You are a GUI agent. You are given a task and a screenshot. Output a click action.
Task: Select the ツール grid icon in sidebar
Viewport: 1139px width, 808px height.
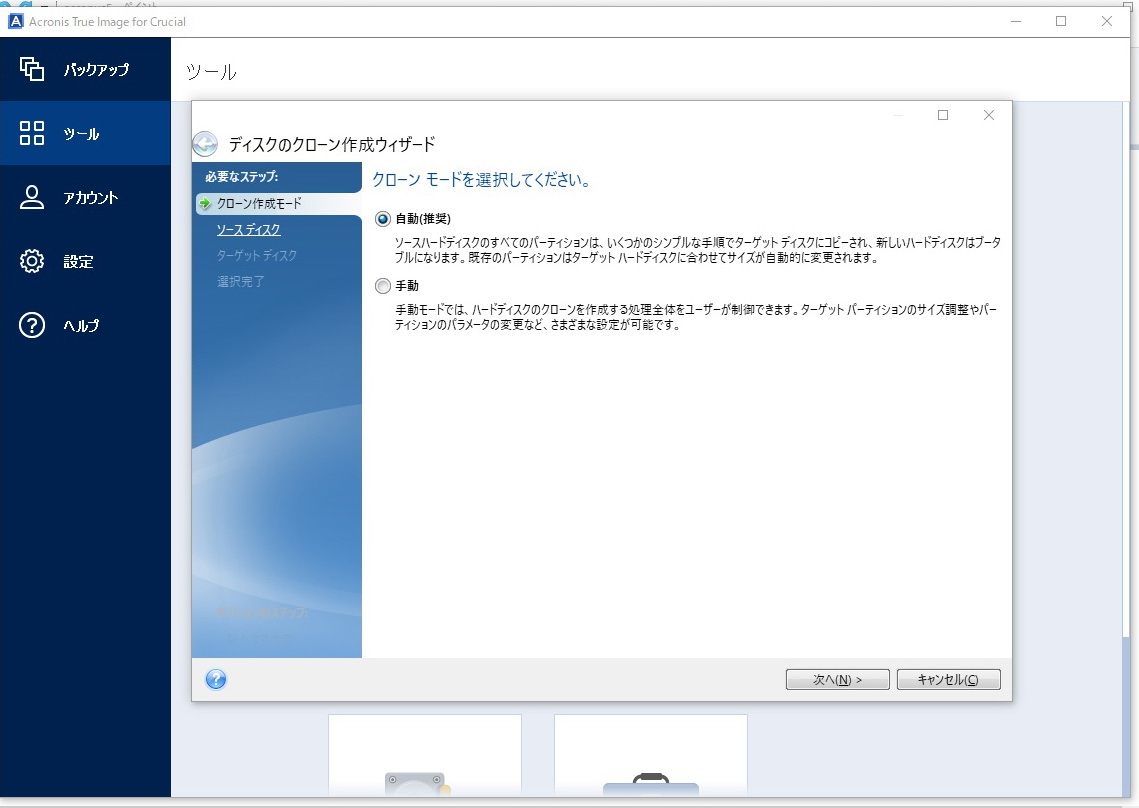31,133
